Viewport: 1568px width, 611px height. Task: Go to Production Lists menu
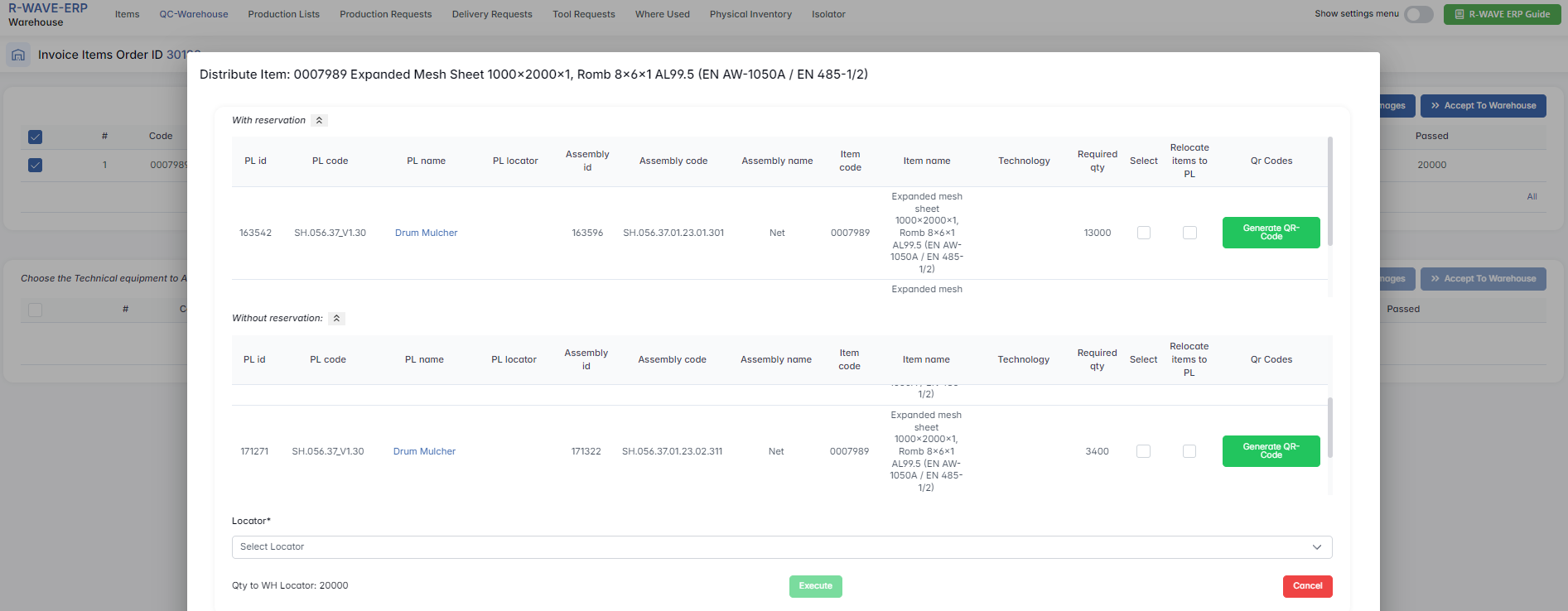(x=283, y=14)
